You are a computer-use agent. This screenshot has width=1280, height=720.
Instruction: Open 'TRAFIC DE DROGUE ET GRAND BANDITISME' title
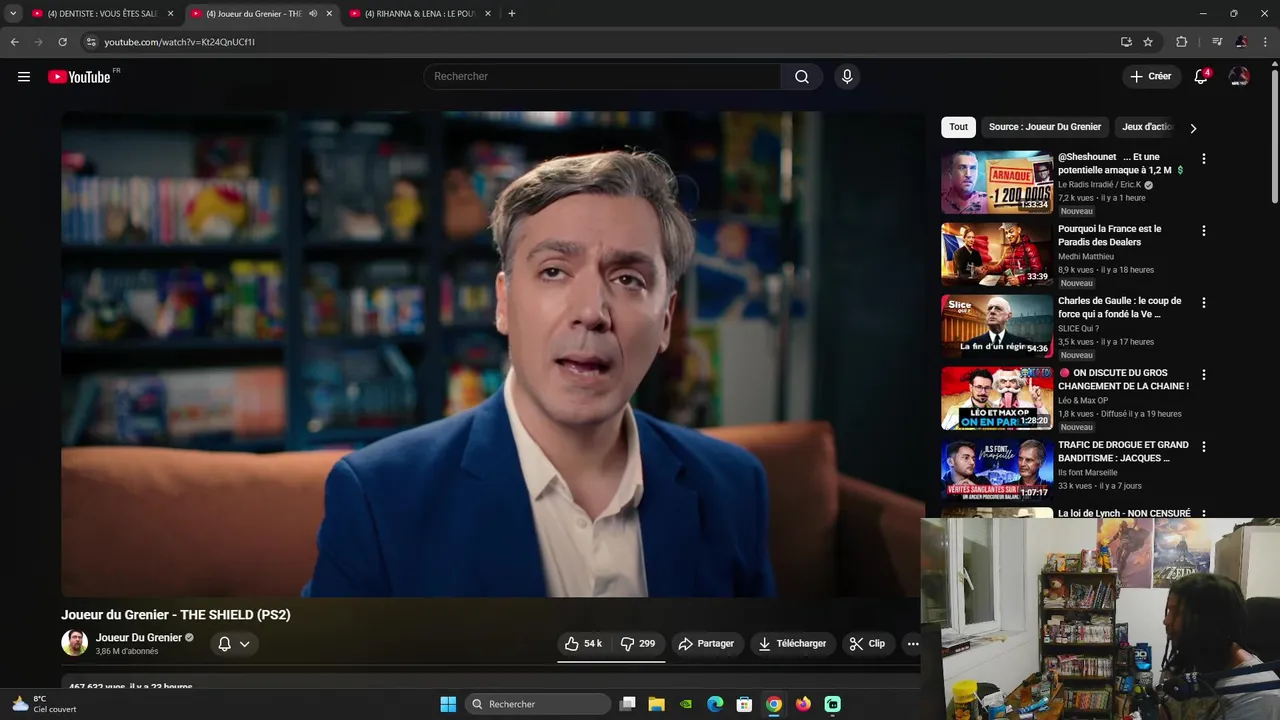coord(1123,452)
